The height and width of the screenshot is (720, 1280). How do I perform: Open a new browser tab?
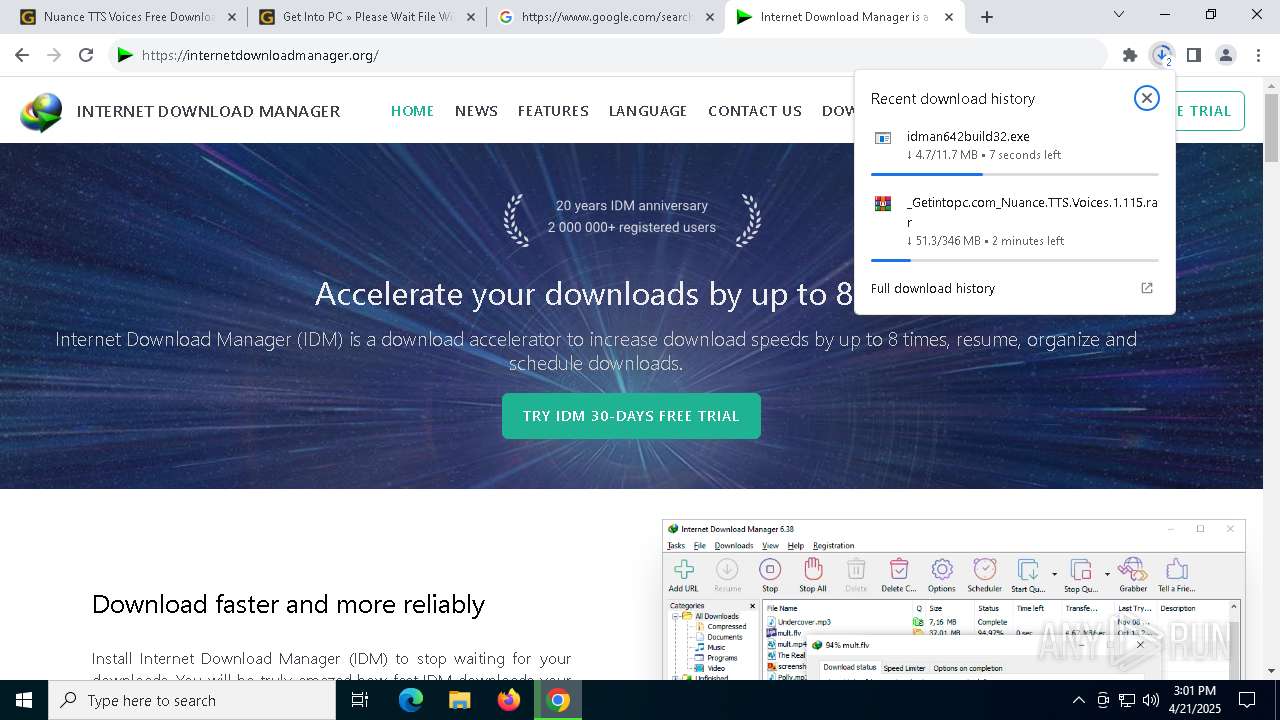[987, 17]
